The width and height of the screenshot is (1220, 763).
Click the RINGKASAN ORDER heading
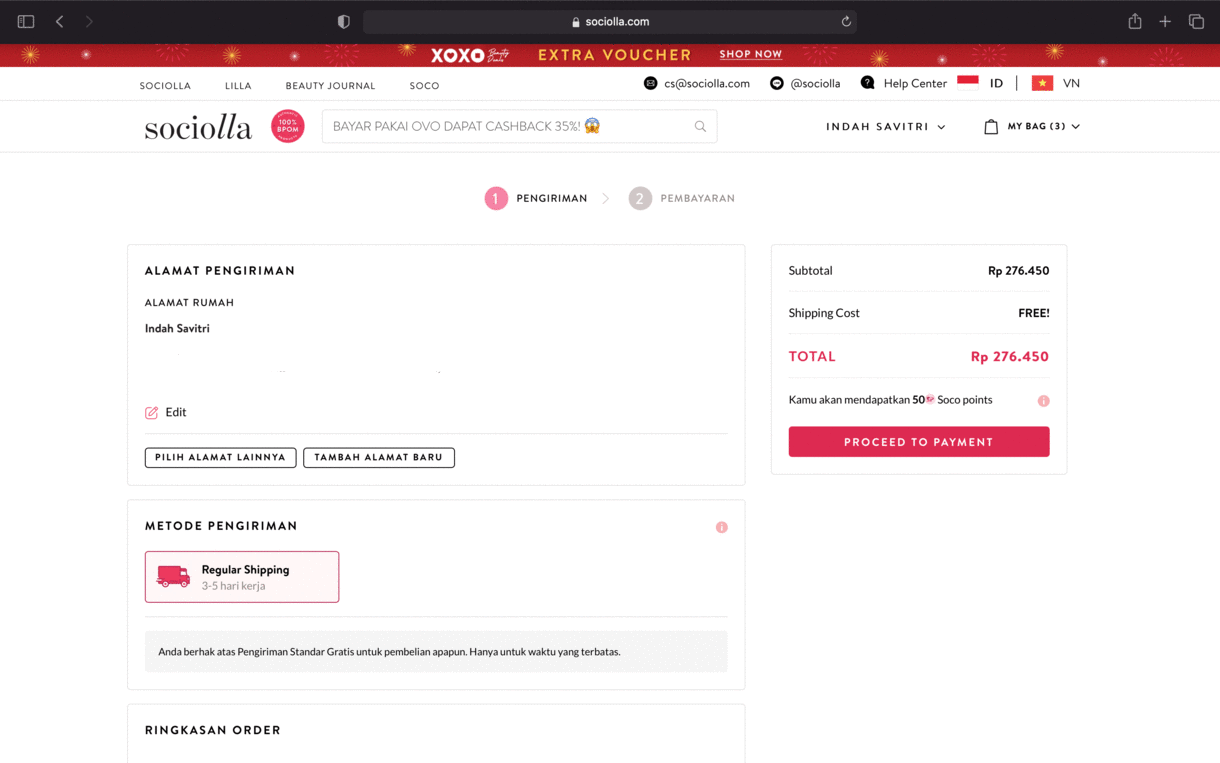coord(213,730)
